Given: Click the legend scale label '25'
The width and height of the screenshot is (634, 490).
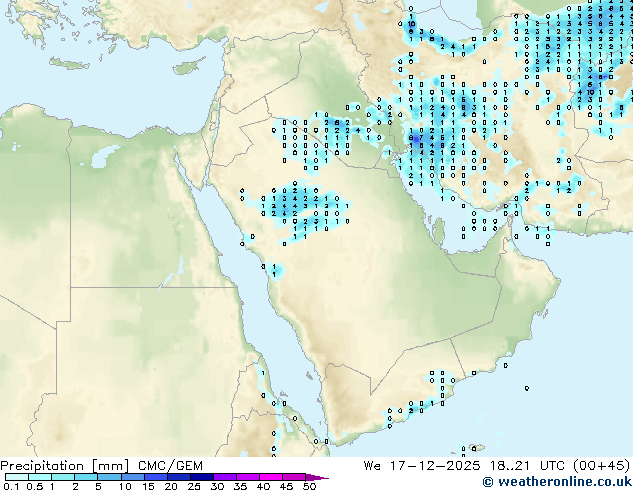Looking at the screenshot, I should (x=194, y=486).
